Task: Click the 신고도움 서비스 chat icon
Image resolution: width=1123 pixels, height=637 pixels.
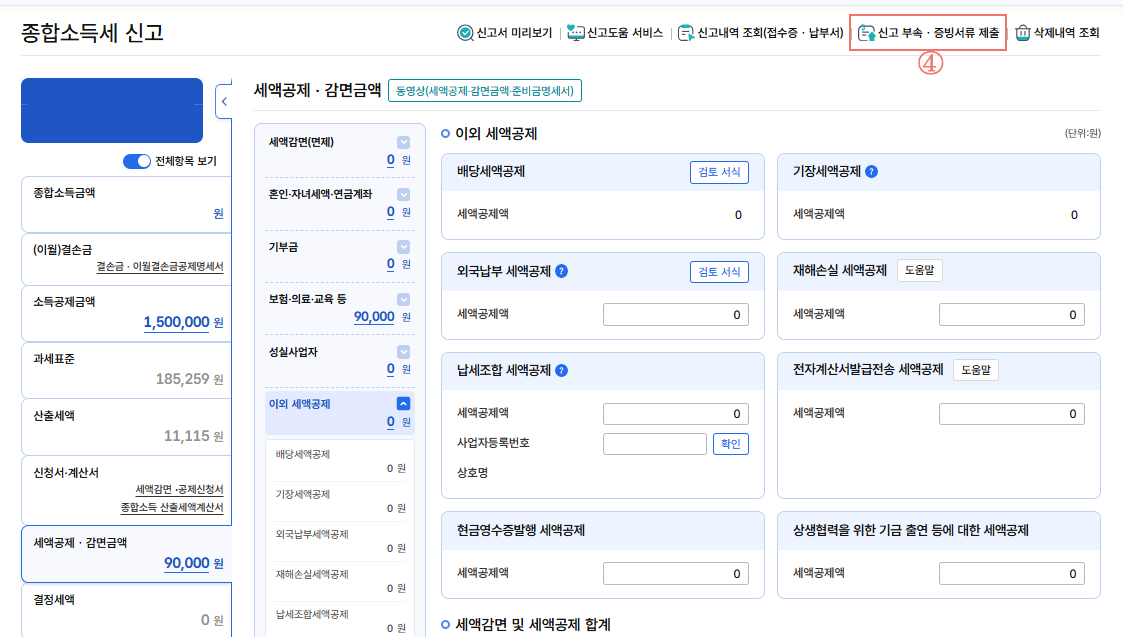Action: pos(575,33)
